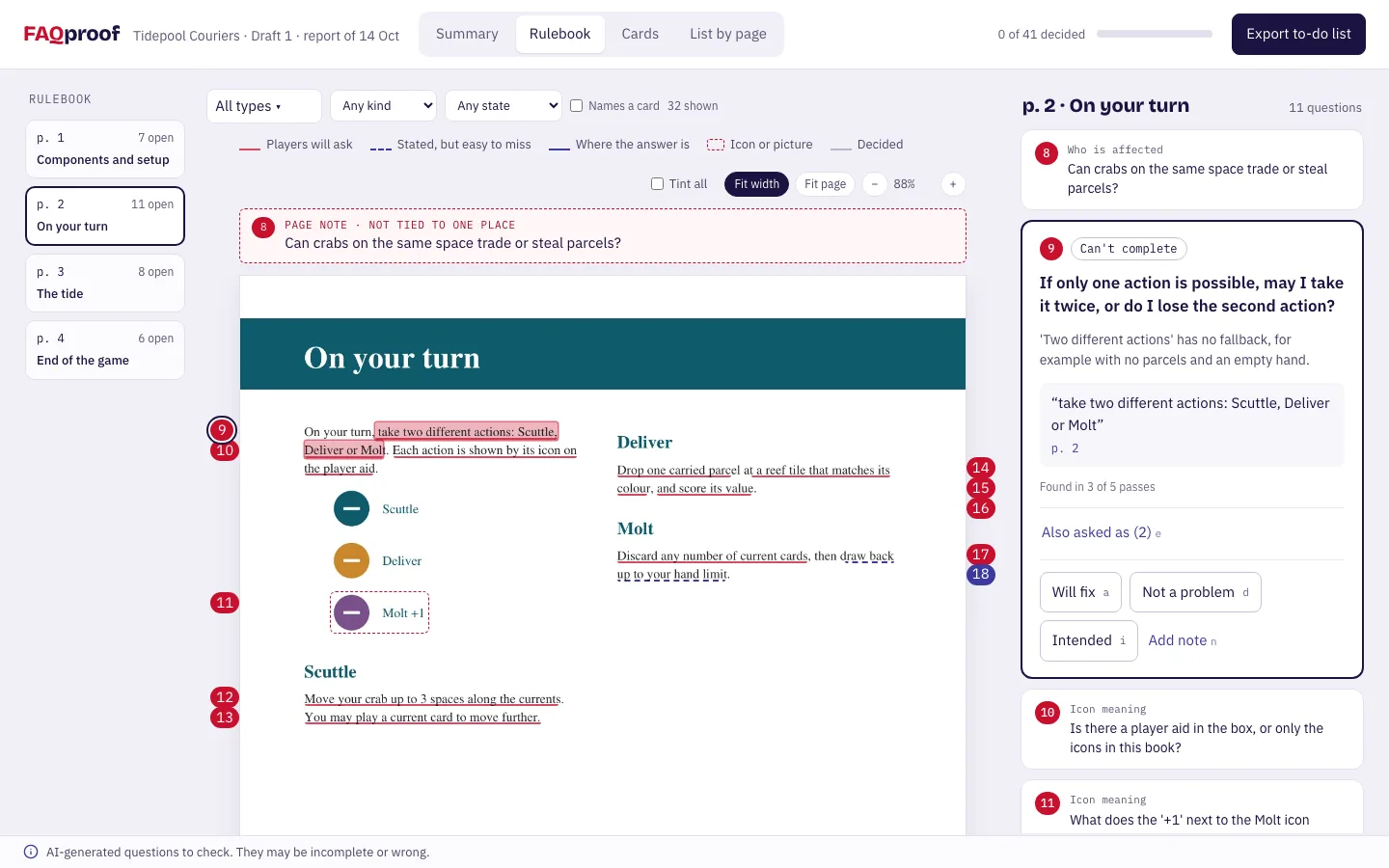Select question marker 15 beside the page
This screenshot has width=1389, height=868.
[981, 488]
